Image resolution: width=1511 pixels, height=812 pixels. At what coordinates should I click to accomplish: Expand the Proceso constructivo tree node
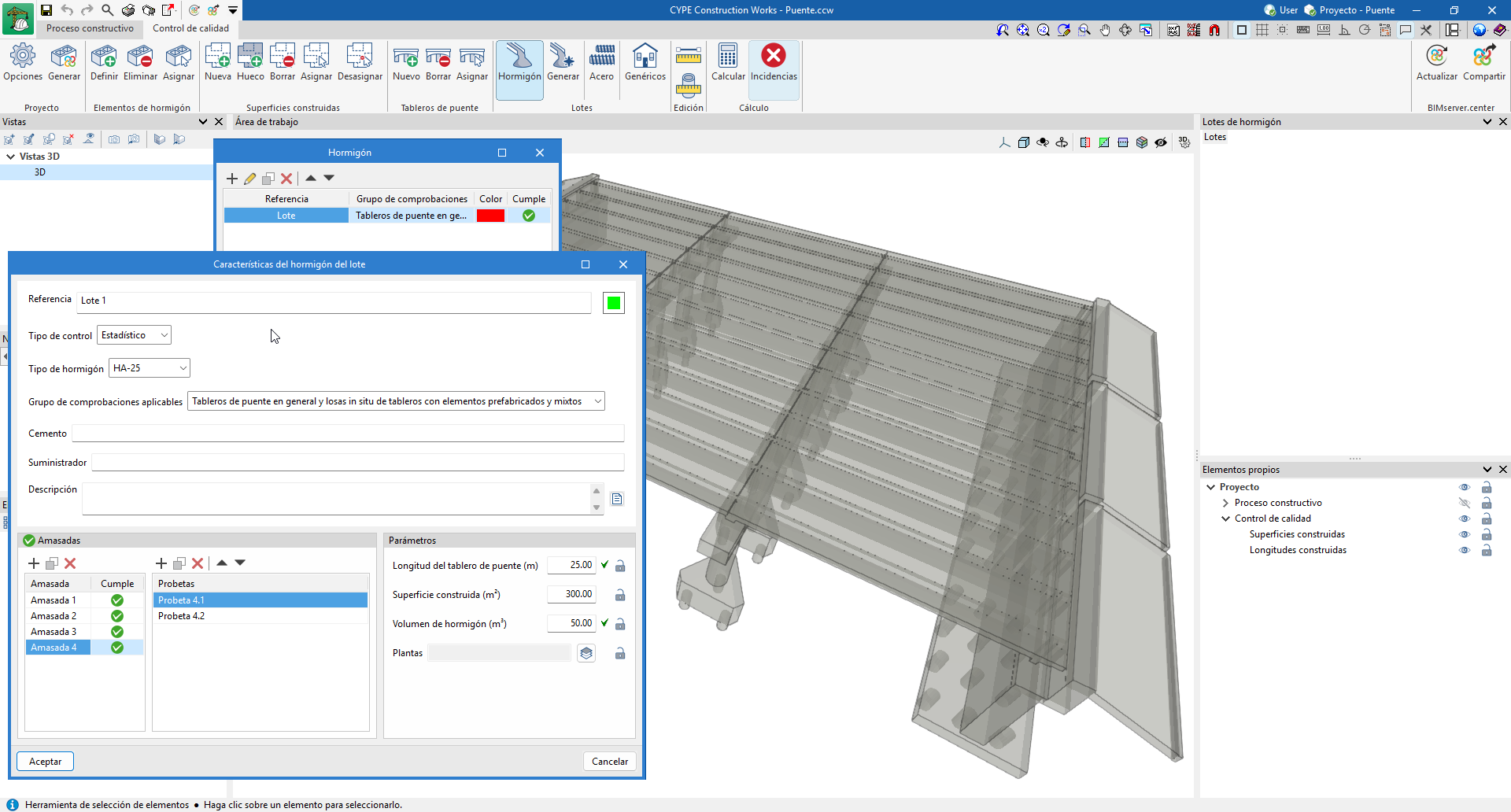(x=1225, y=504)
